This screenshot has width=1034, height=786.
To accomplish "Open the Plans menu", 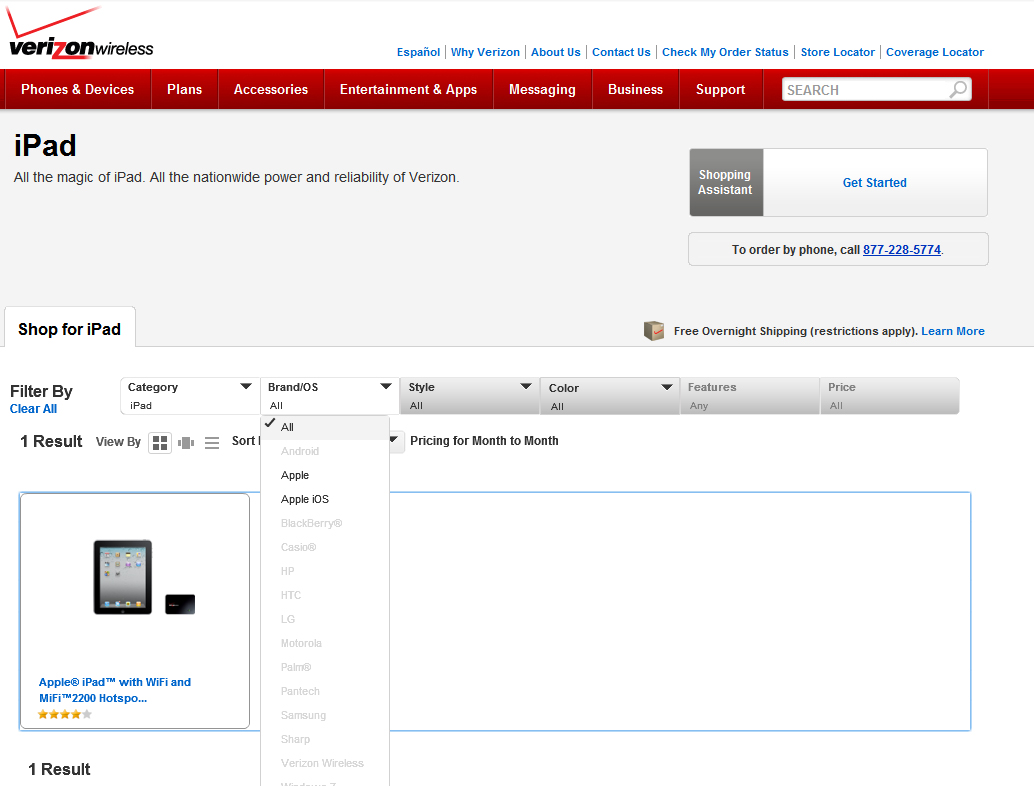I will pos(185,89).
